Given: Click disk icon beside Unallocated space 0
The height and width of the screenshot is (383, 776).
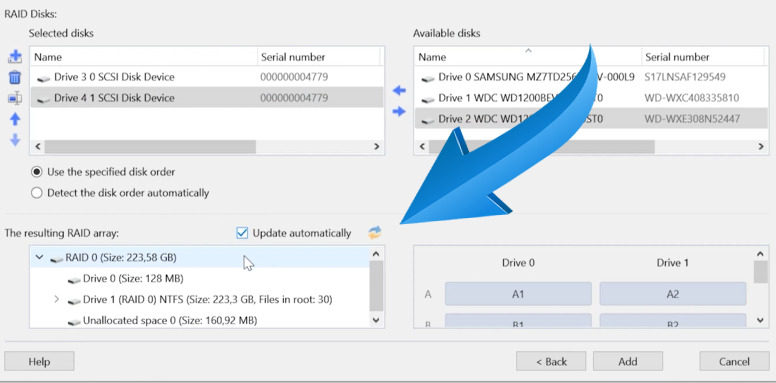Looking at the screenshot, I should (74, 322).
